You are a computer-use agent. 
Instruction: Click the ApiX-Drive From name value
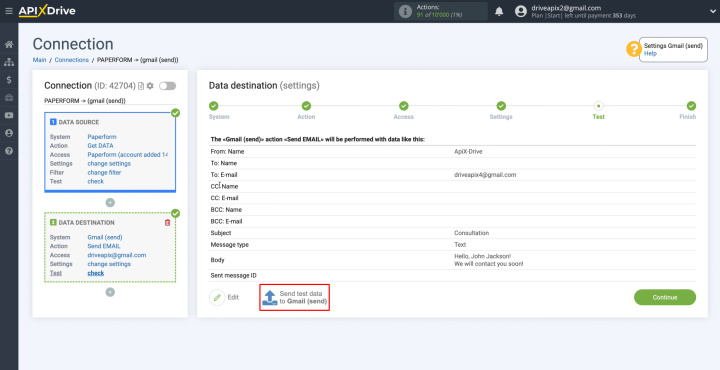(468, 151)
